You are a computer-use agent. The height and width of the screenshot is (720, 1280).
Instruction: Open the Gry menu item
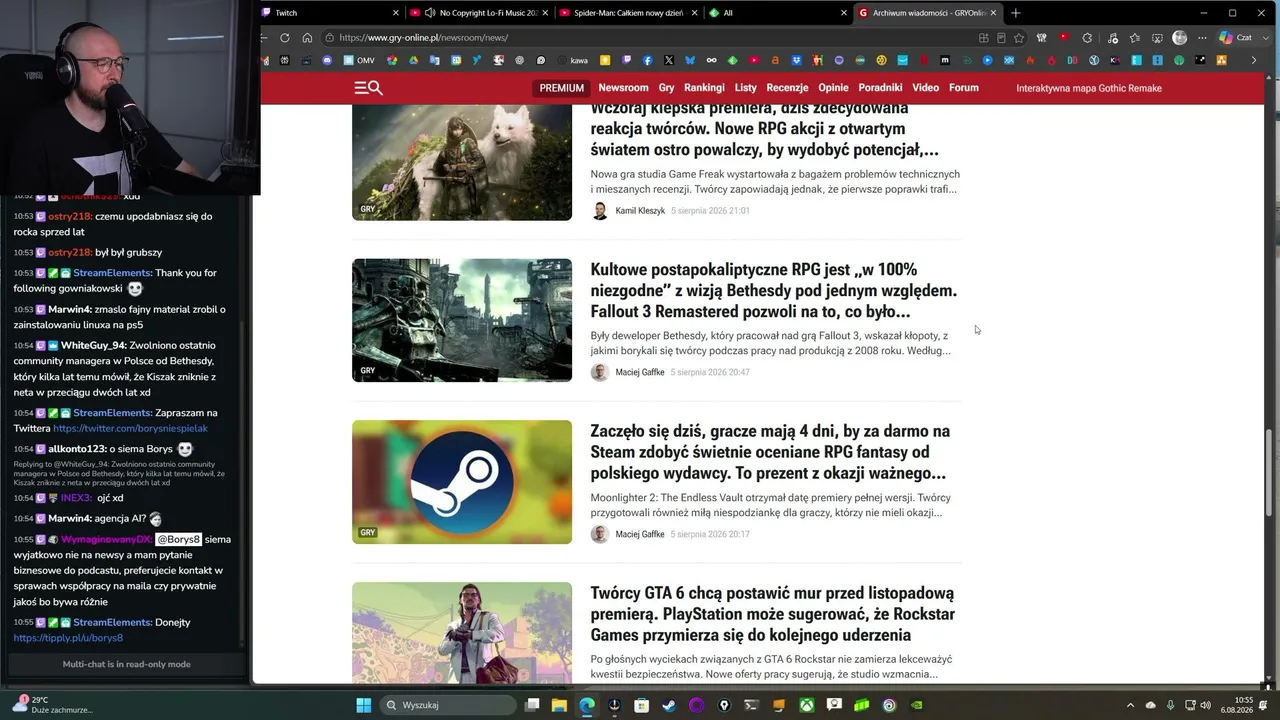click(667, 88)
